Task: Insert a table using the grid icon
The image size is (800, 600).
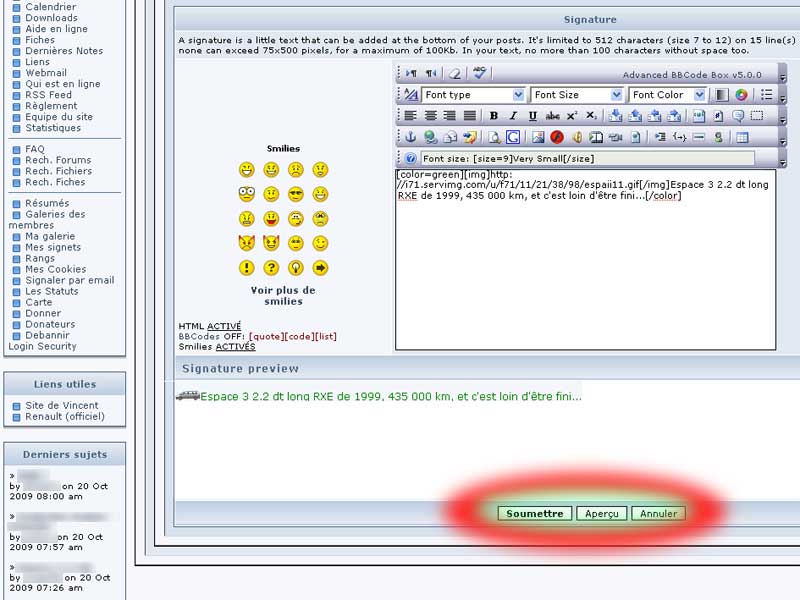Action: [742, 137]
